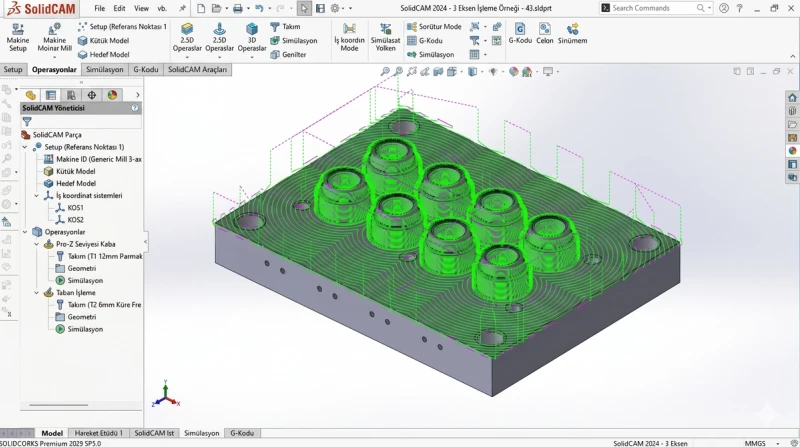Select Simülasyon under Taban İşleme

tap(79, 329)
